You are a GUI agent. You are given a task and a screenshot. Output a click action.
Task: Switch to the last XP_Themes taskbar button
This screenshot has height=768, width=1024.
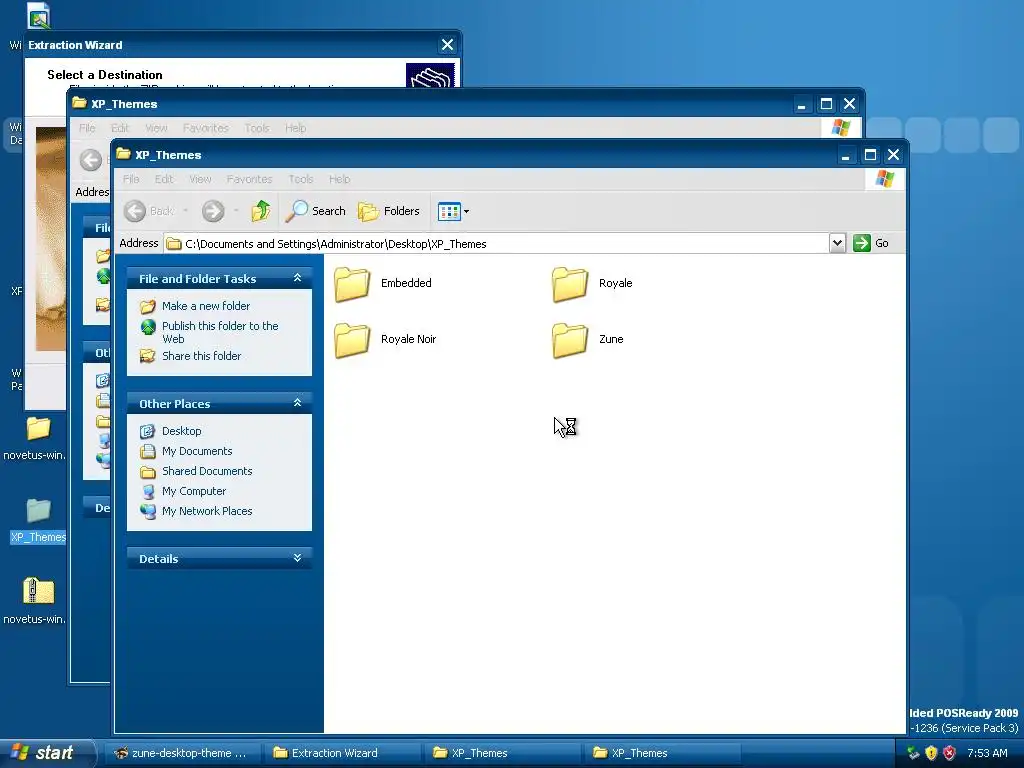pos(662,753)
